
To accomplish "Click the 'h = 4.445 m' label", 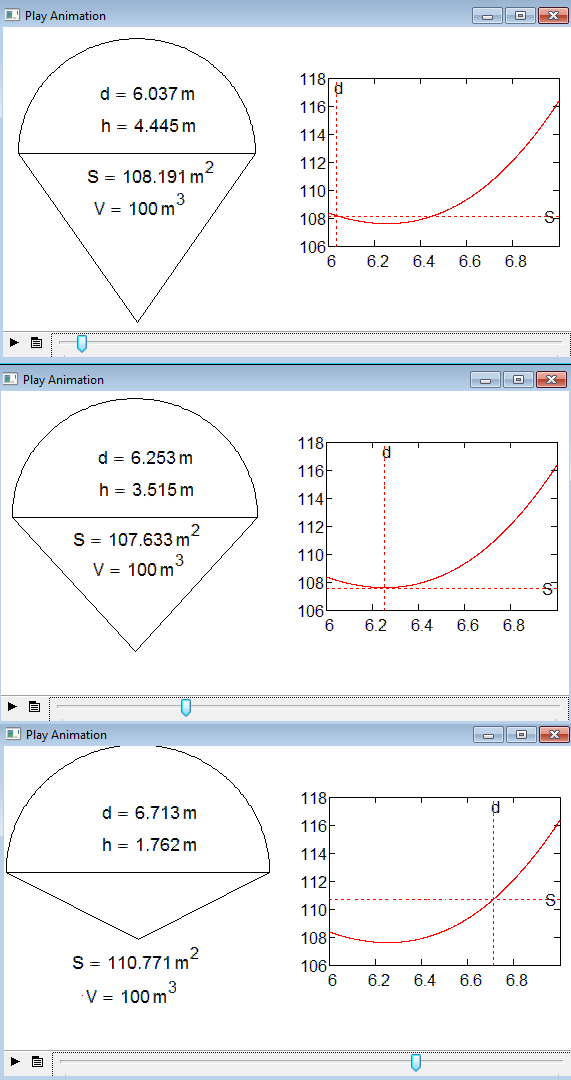I will (x=147, y=126).
